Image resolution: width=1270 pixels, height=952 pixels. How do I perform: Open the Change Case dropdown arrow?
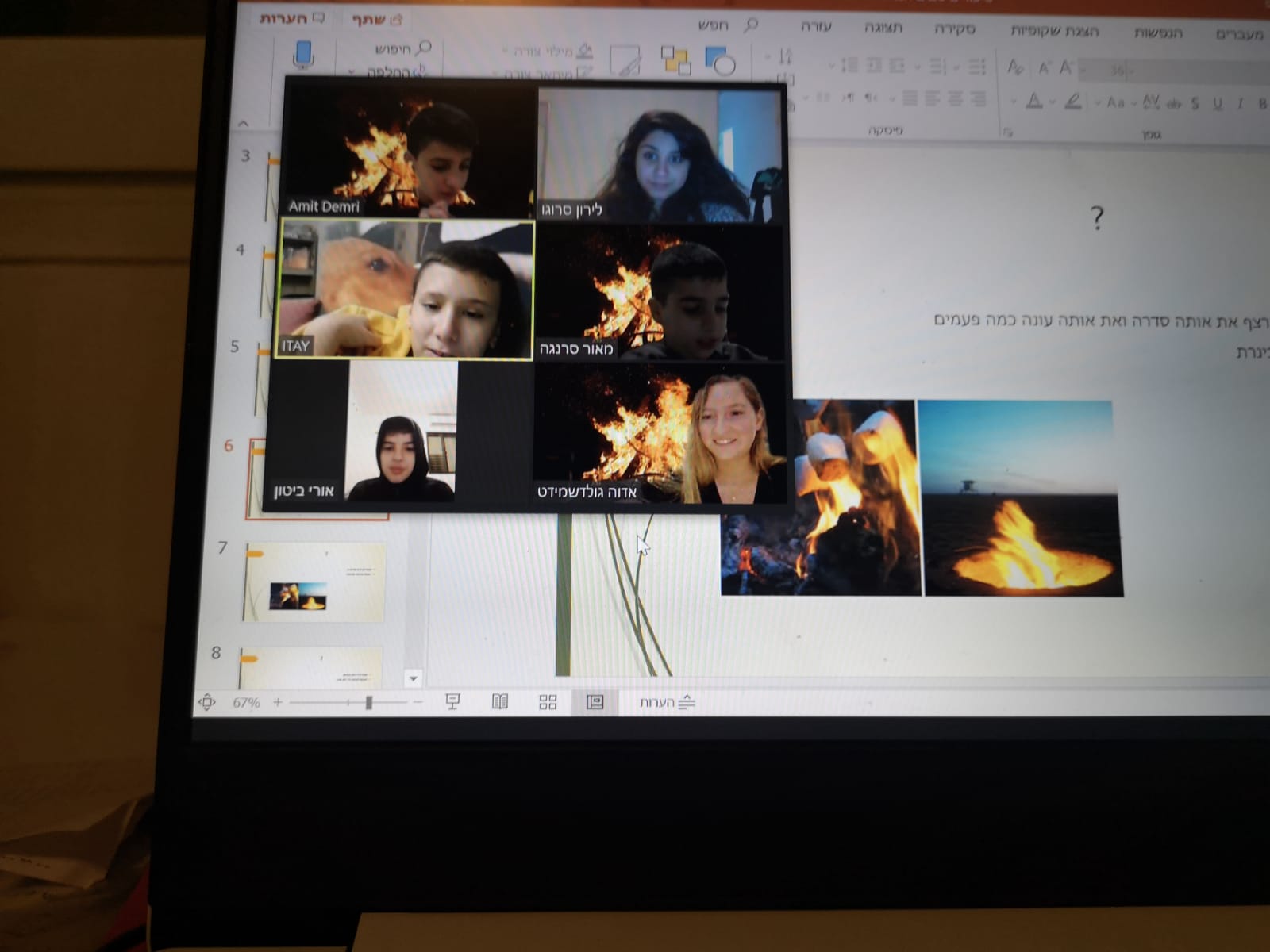1098,102
